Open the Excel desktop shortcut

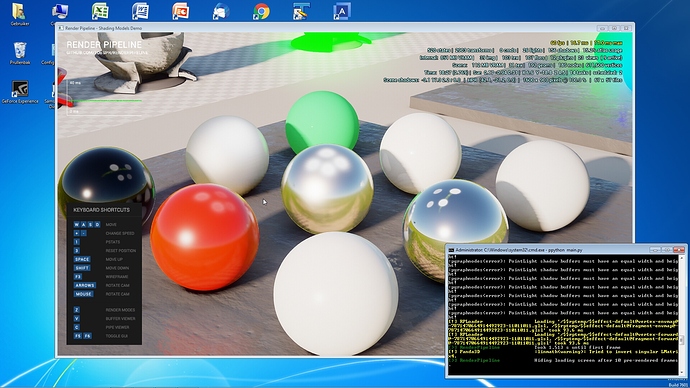tap(100, 11)
